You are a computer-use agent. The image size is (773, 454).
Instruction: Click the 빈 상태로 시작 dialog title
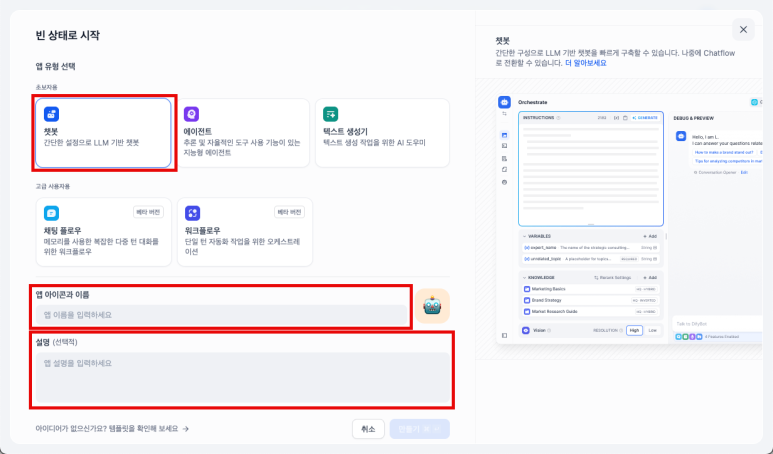[68, 35]
